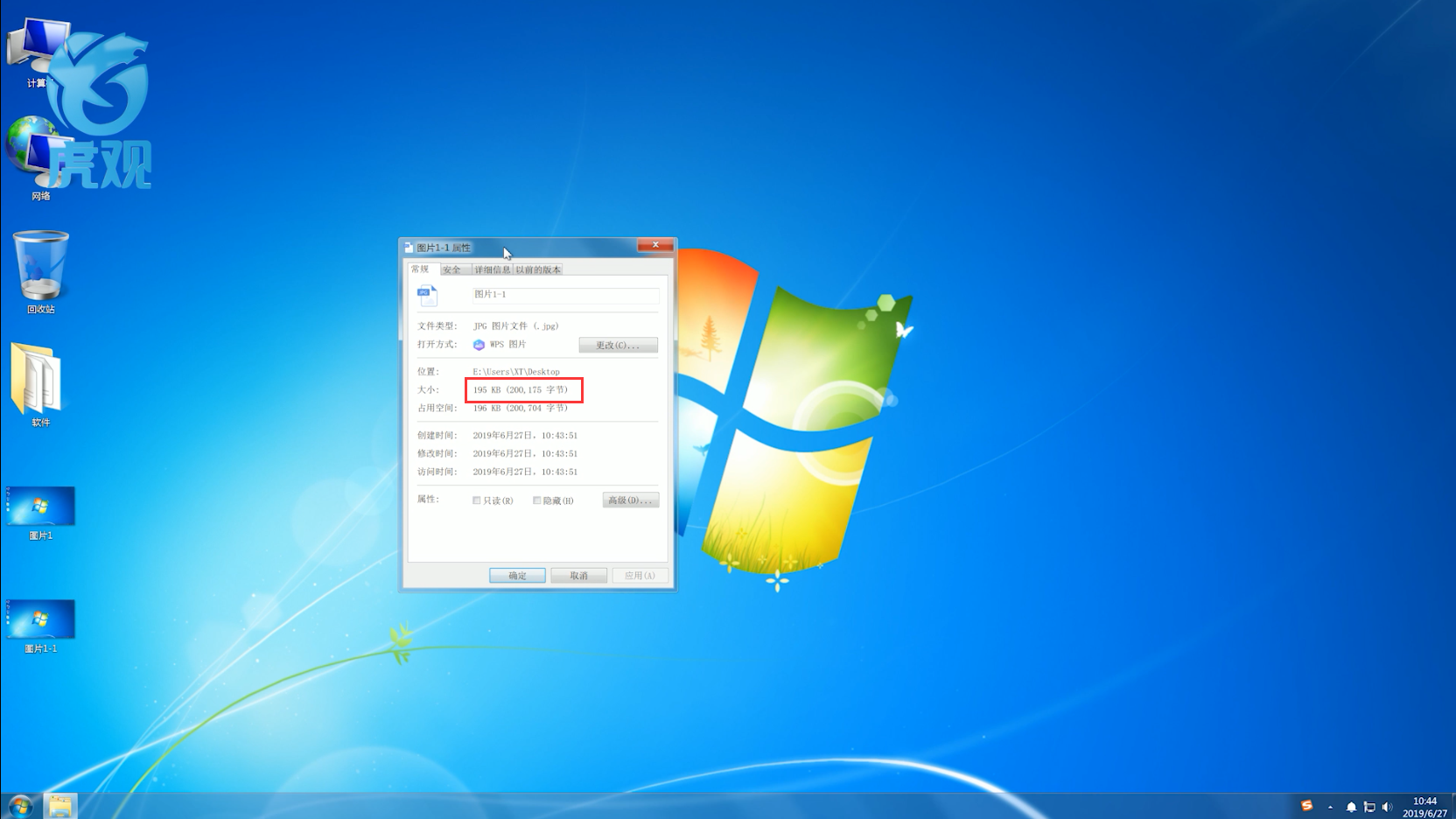Open 高级(D)... attributes

630,500
